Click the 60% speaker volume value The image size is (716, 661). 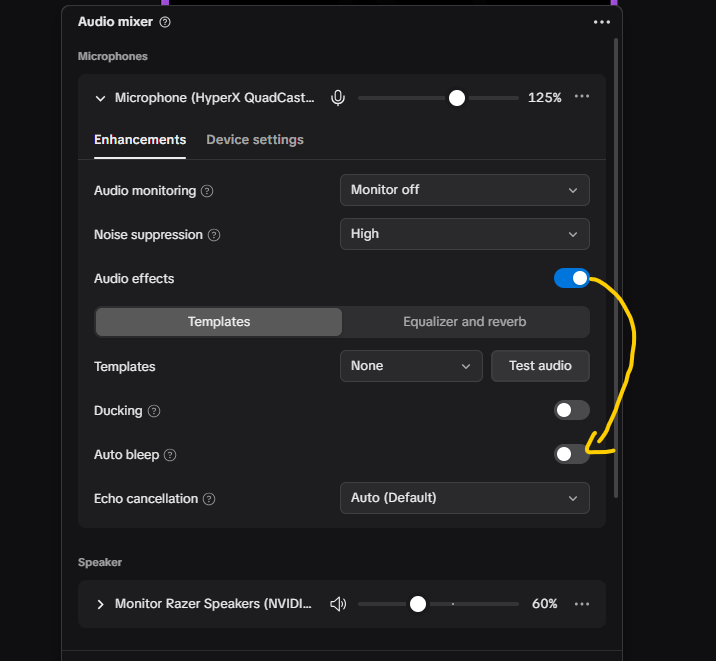[544, 604]
